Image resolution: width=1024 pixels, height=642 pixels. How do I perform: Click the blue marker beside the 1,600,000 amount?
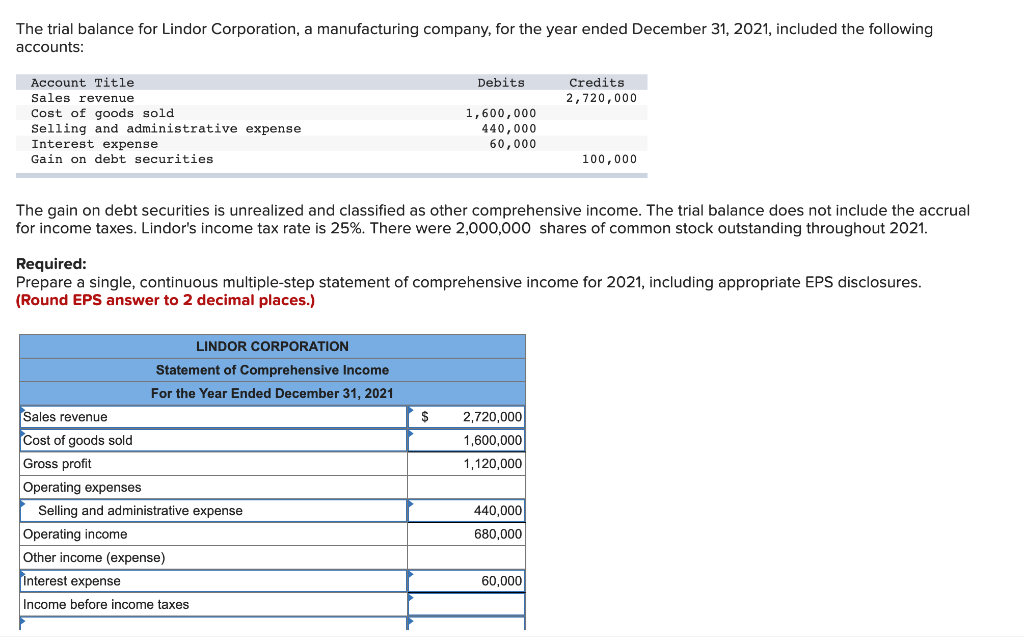coord(410,433)
